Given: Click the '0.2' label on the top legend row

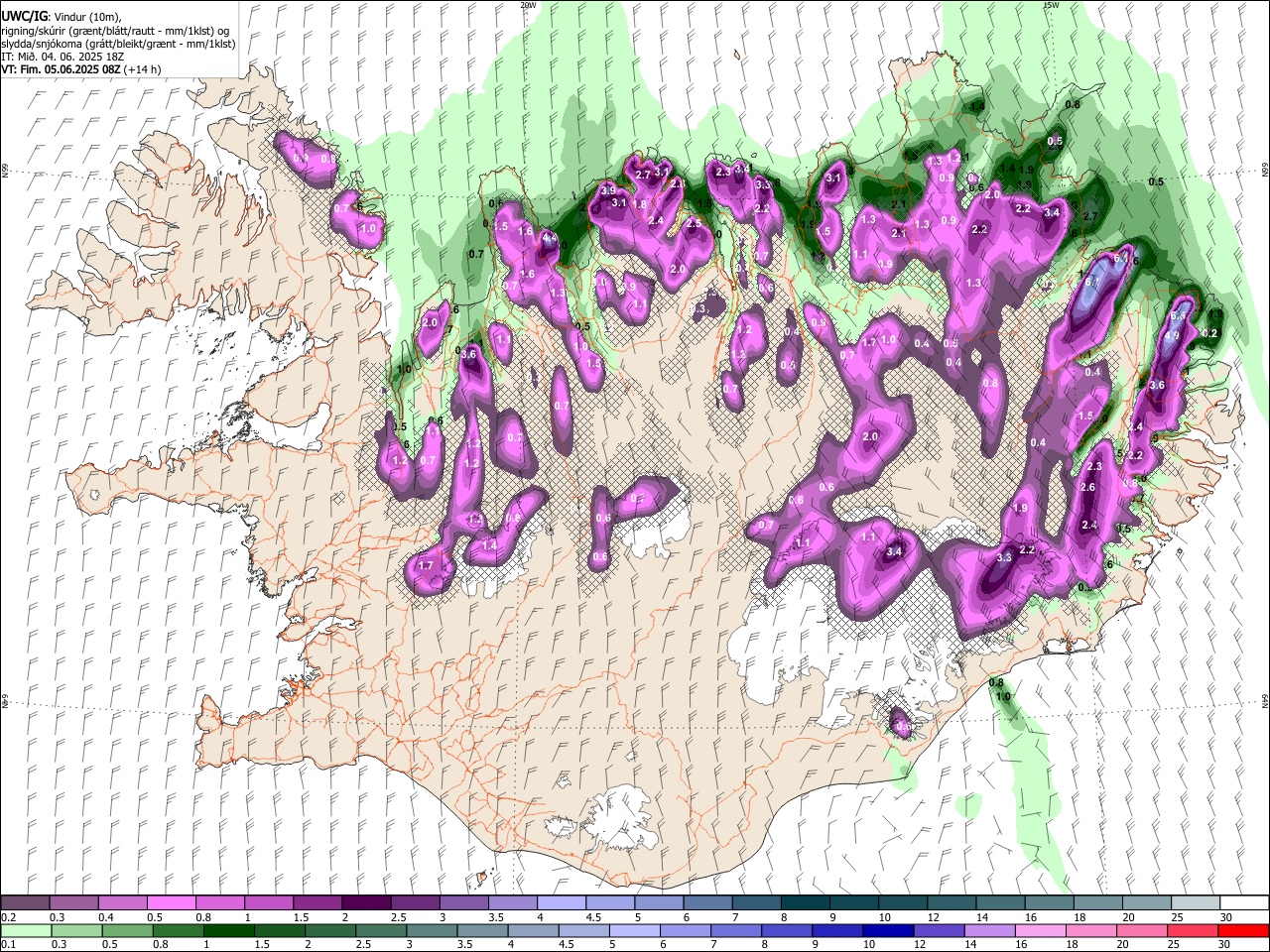Looking at the screenshot, I should coord(8,917).
